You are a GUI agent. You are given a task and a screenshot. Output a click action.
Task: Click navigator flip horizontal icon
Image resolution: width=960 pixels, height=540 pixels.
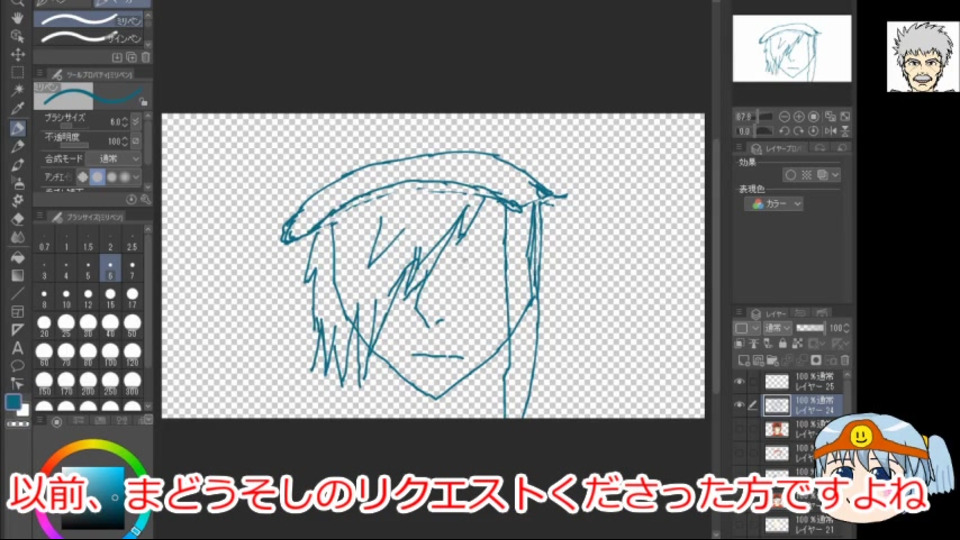(x=830, y=131)
